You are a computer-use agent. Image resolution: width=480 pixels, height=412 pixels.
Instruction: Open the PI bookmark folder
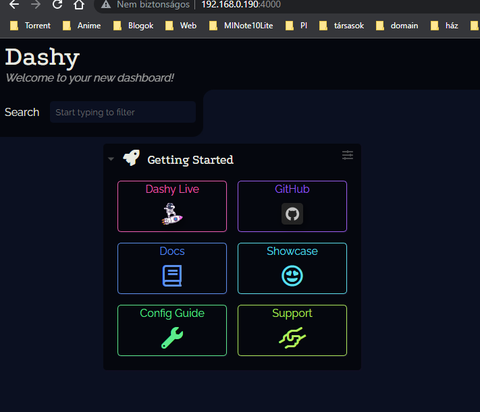pyautogui.click(x=297, y=26)
